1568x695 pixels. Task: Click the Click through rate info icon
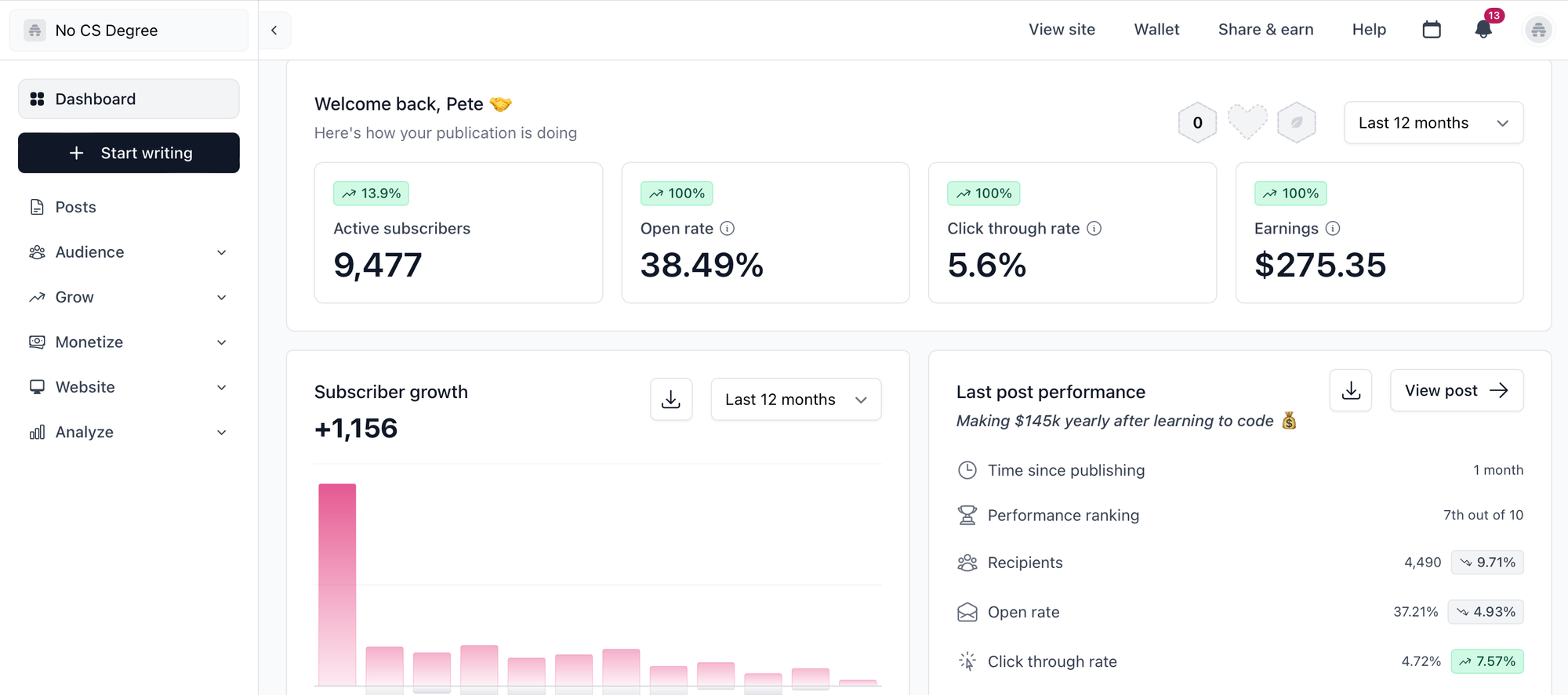[x=1094, y=229]
